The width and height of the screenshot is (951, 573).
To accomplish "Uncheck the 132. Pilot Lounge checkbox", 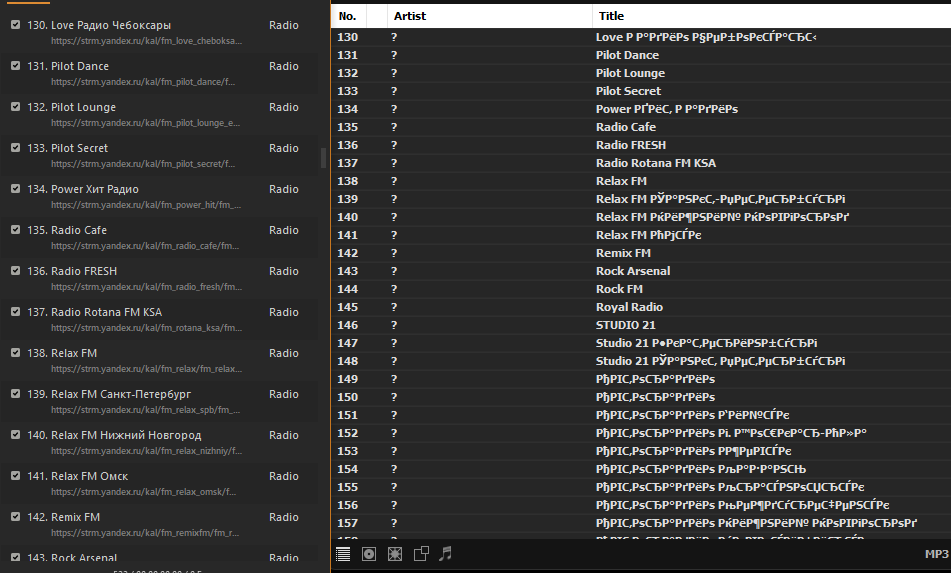I will (x=16, y=107).
